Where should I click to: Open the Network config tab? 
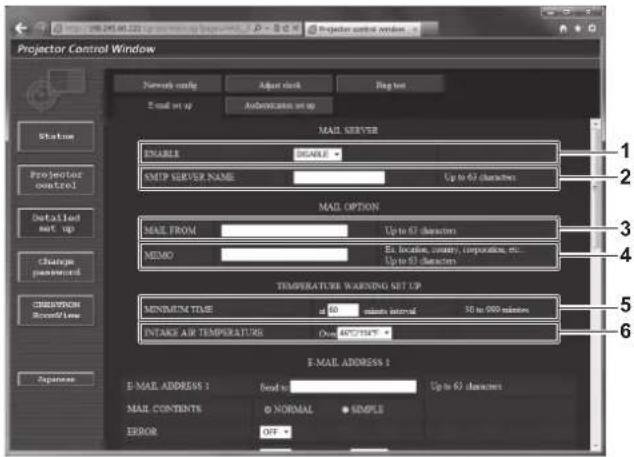170,85
